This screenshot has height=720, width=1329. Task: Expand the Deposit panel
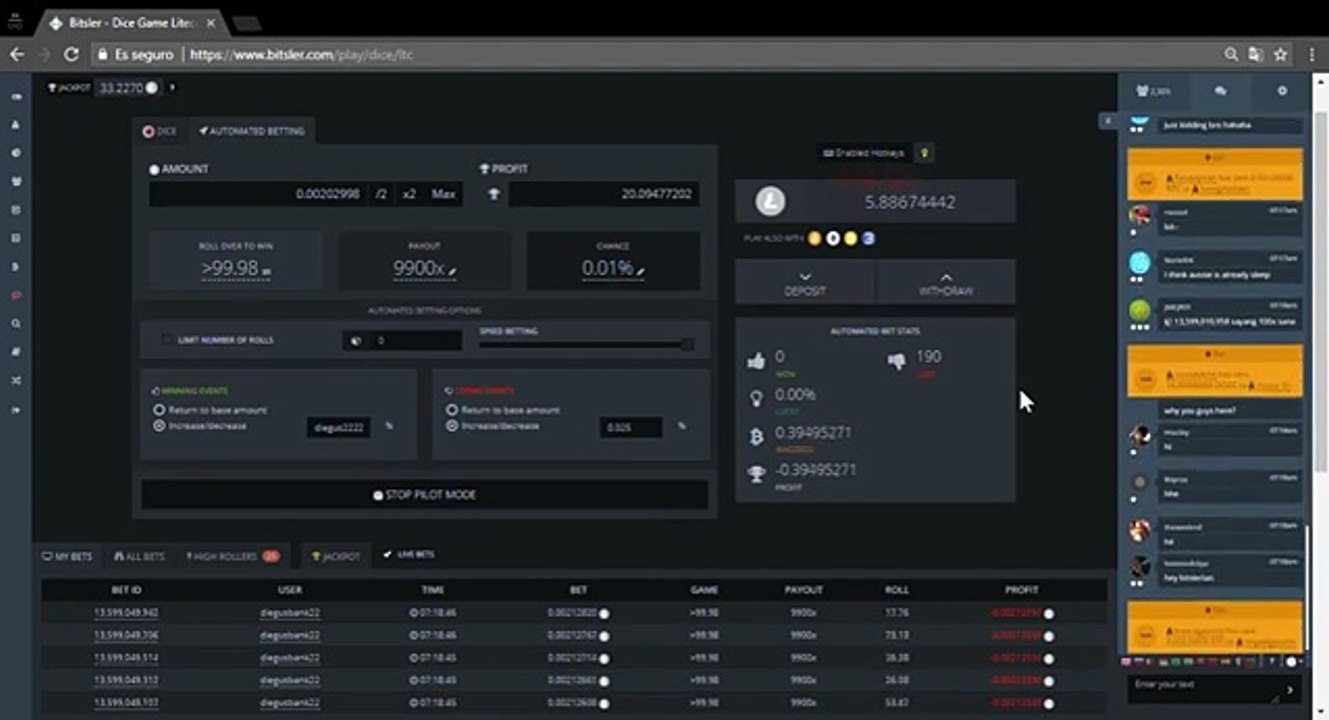tap(805, 283)
